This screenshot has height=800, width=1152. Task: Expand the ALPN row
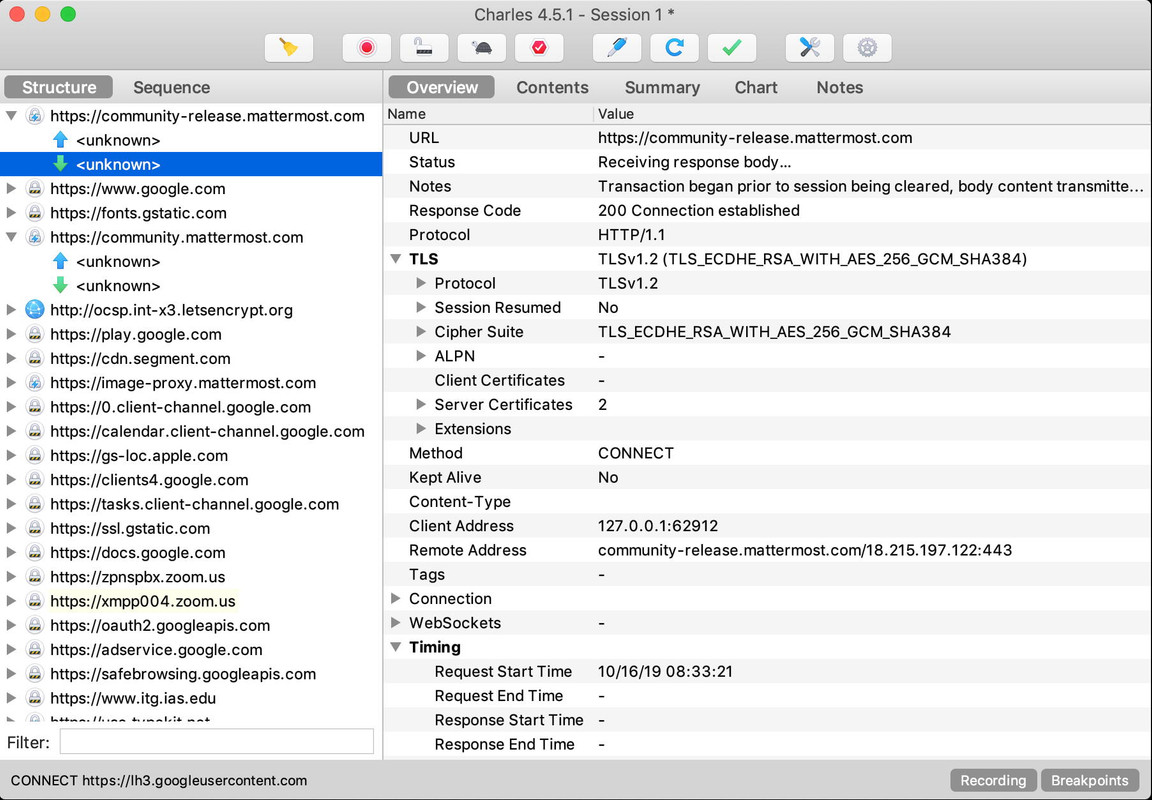click(421, 356)
